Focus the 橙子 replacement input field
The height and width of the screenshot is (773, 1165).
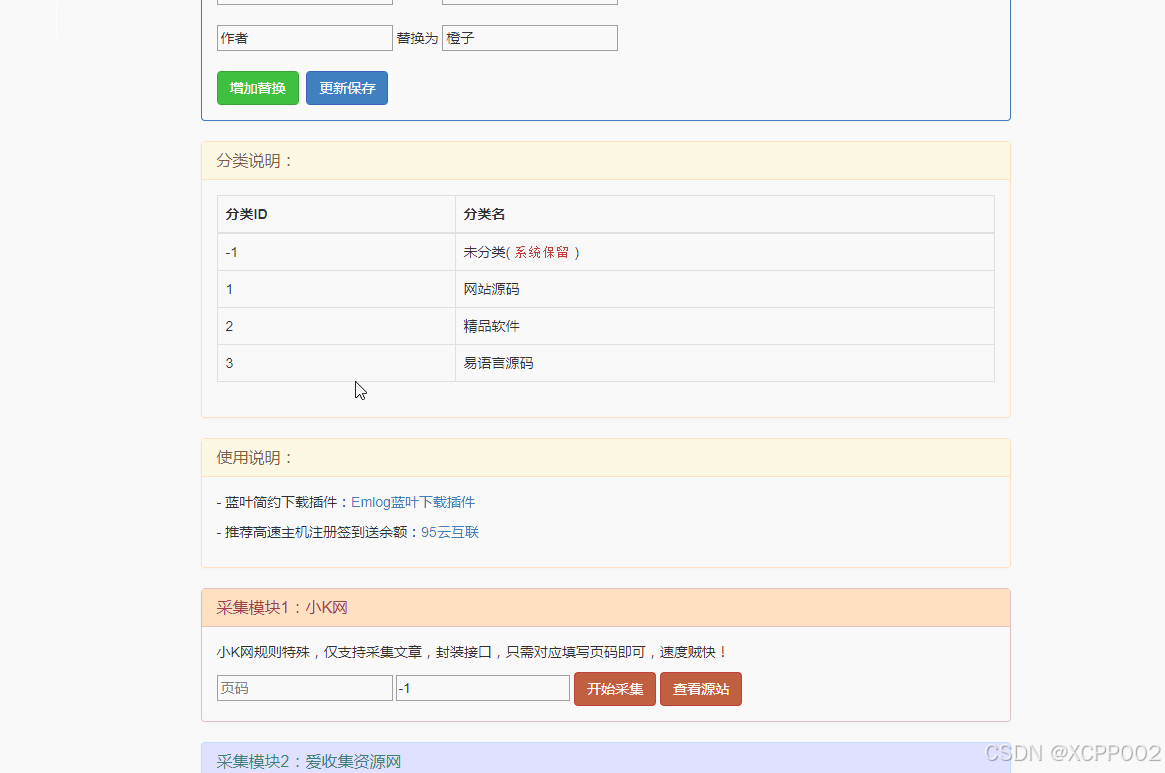click(530, 38)
